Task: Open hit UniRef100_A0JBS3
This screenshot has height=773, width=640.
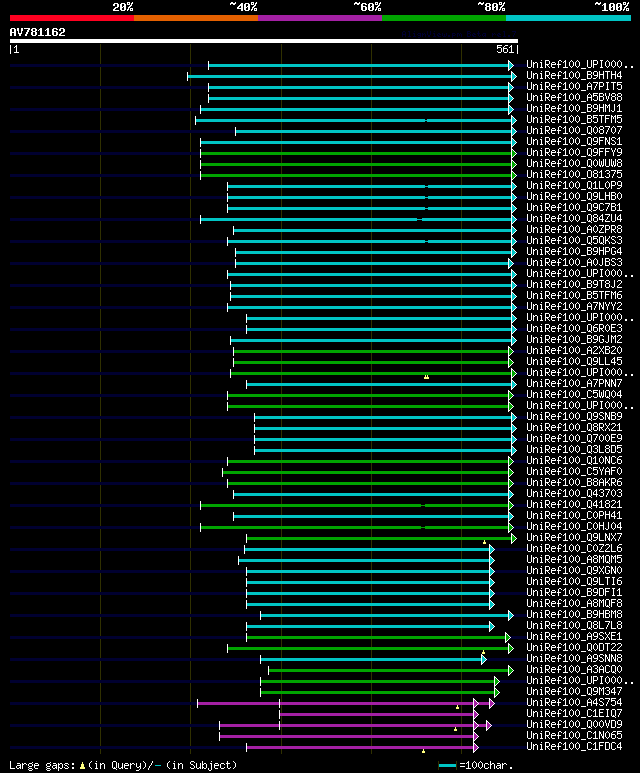Action: (574, 262)
